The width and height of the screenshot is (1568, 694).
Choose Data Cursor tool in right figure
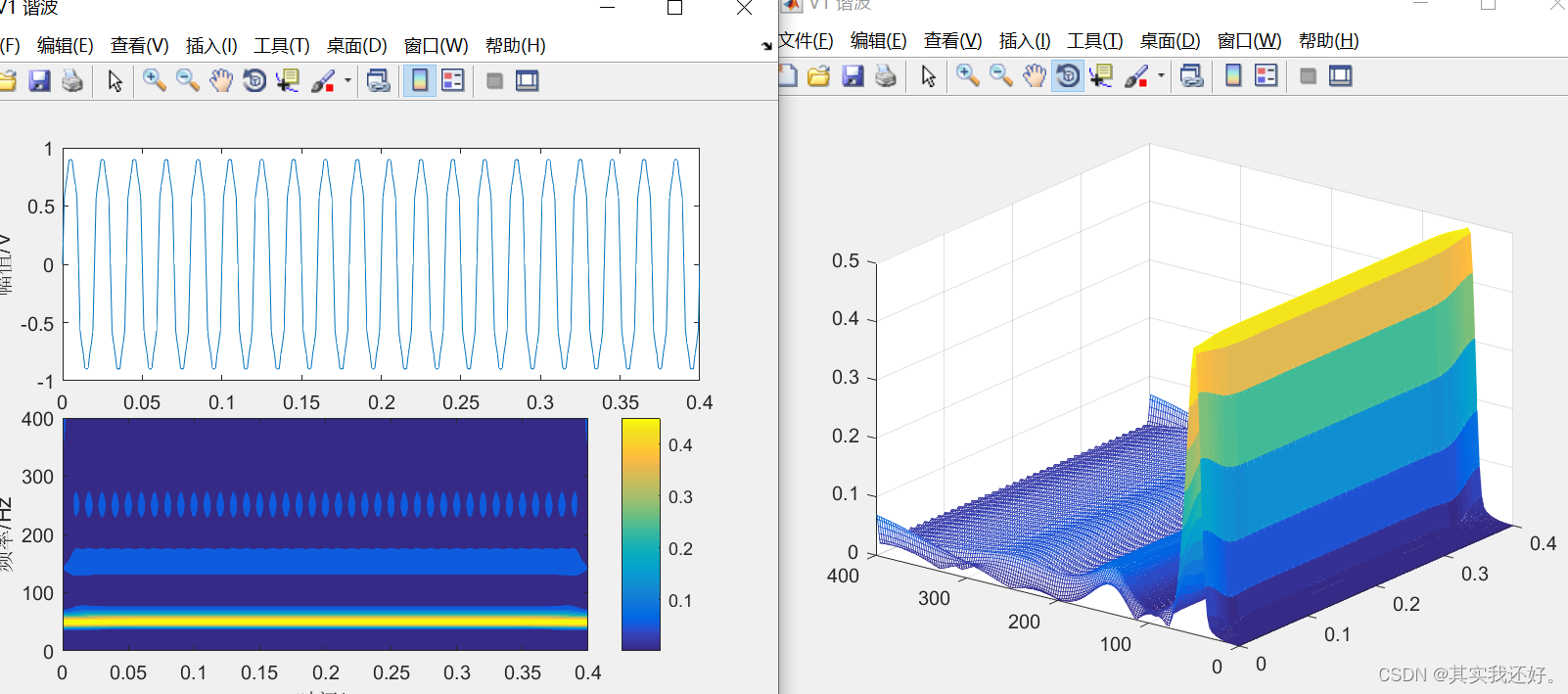coord(1101,76)
